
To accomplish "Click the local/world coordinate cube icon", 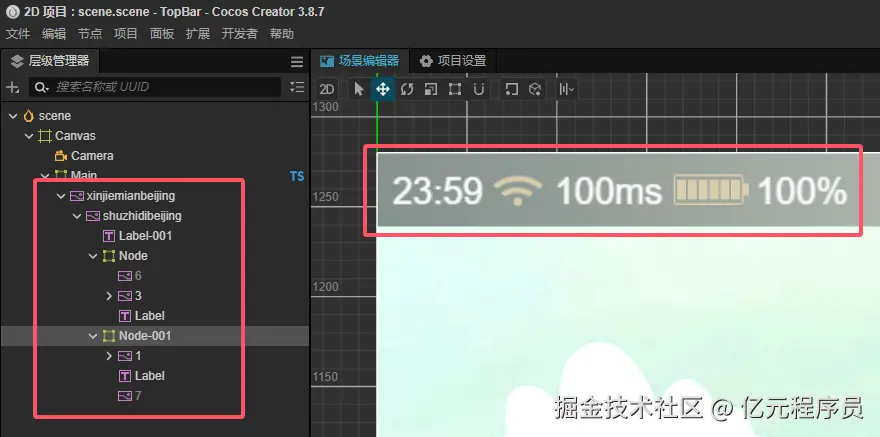I will pyautogui.click(x=535, y=89).
